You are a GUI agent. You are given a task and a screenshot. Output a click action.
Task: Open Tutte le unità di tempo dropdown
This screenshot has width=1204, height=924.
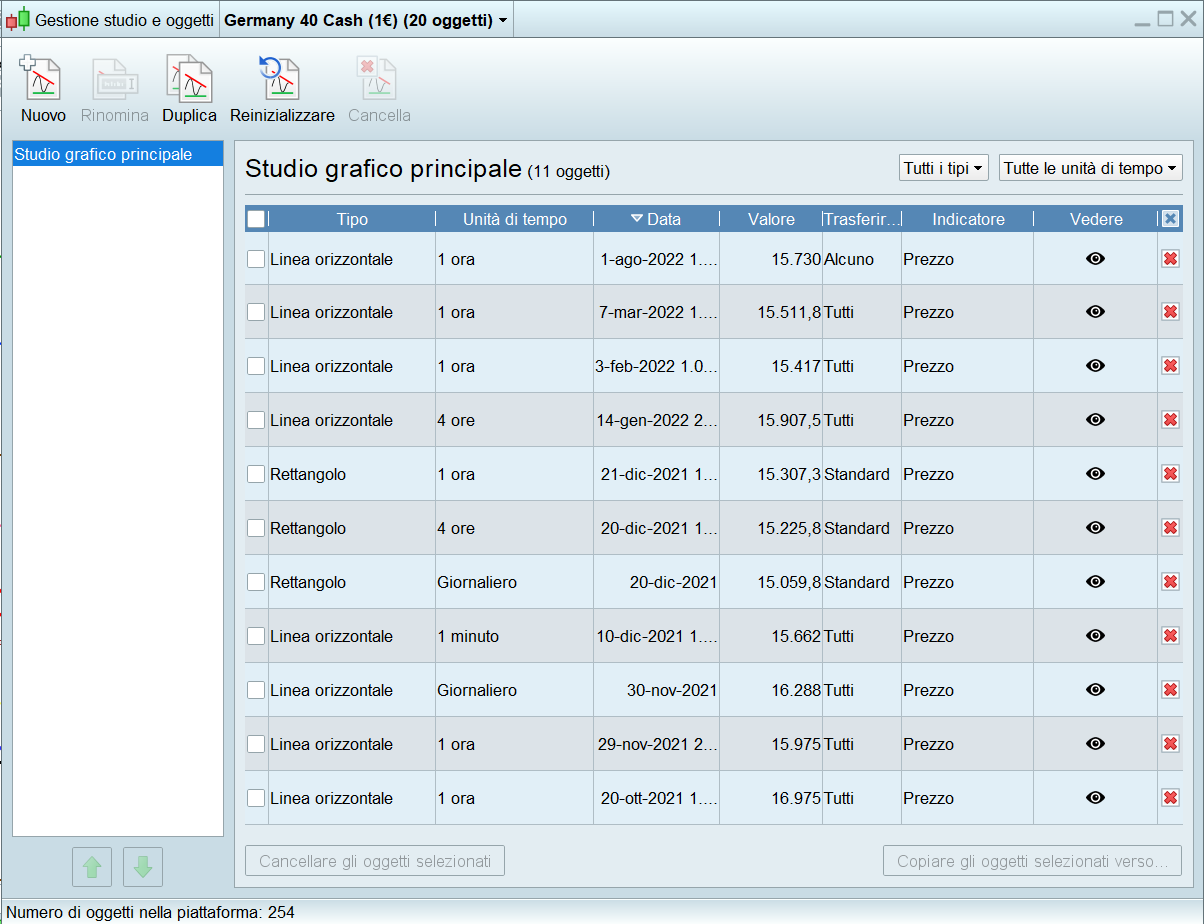tap(1091, 168)
